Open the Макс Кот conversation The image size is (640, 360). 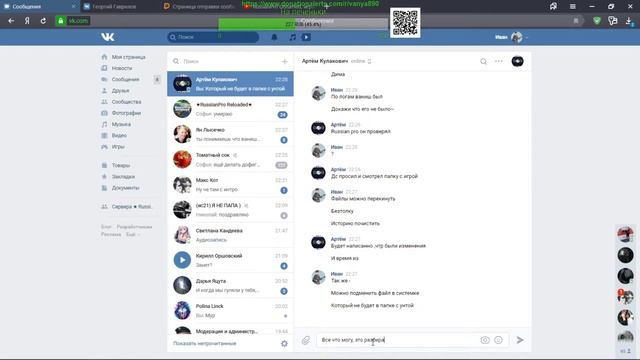tap(230, 184)
